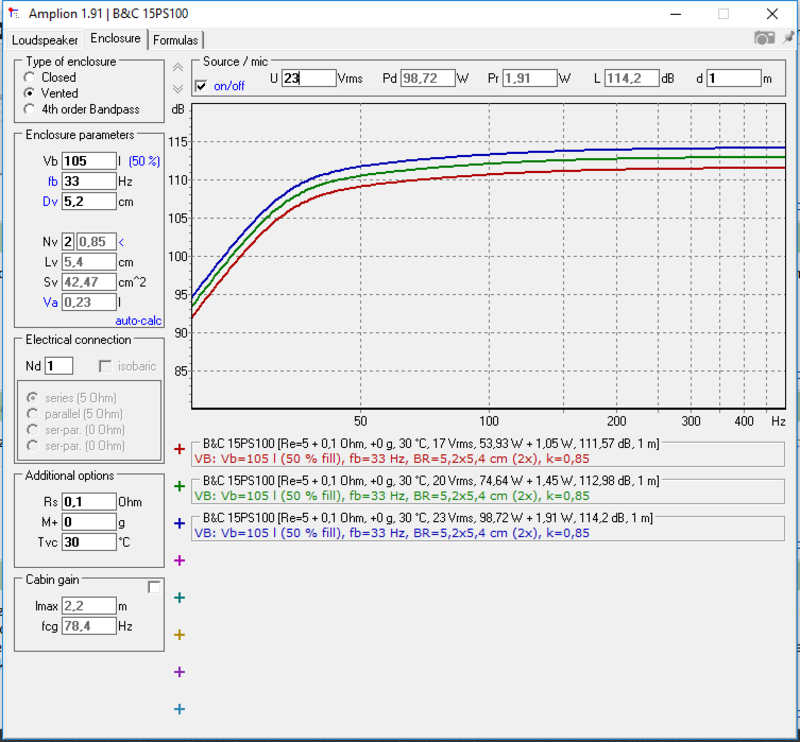Viewport: 800px width, 742px height.
Task: Enable the Cabin gain checkbox
Action: (154, 587)
